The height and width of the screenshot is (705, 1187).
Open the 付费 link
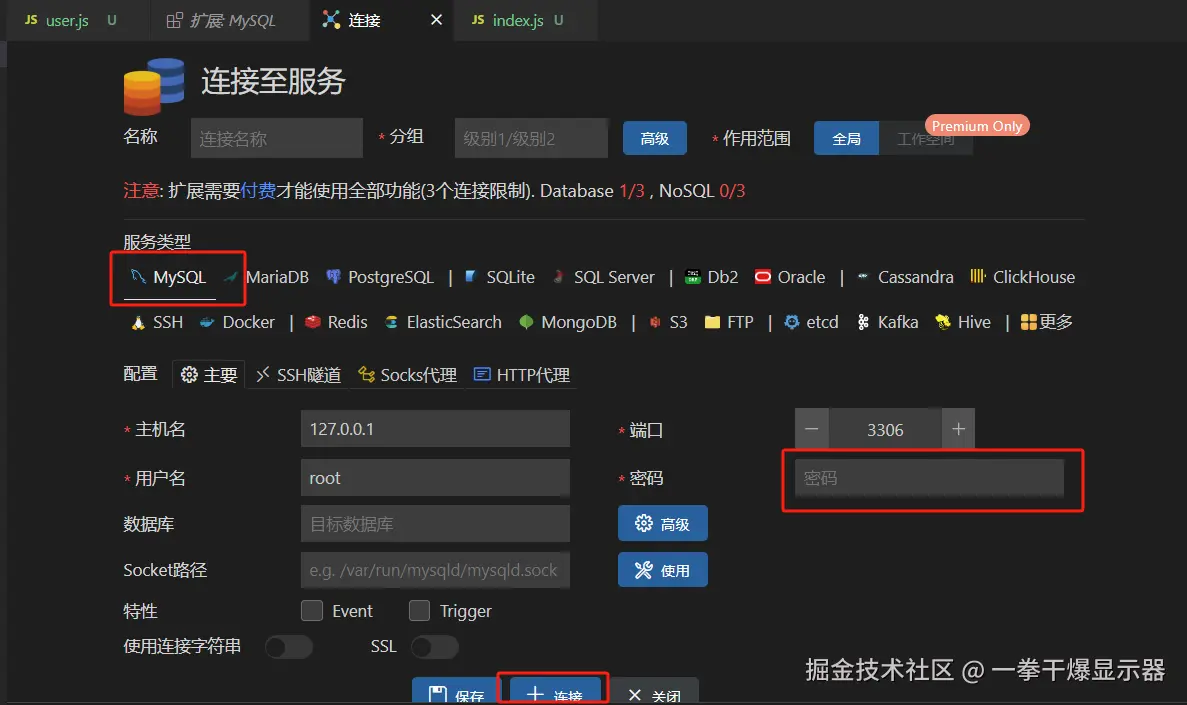258,191
